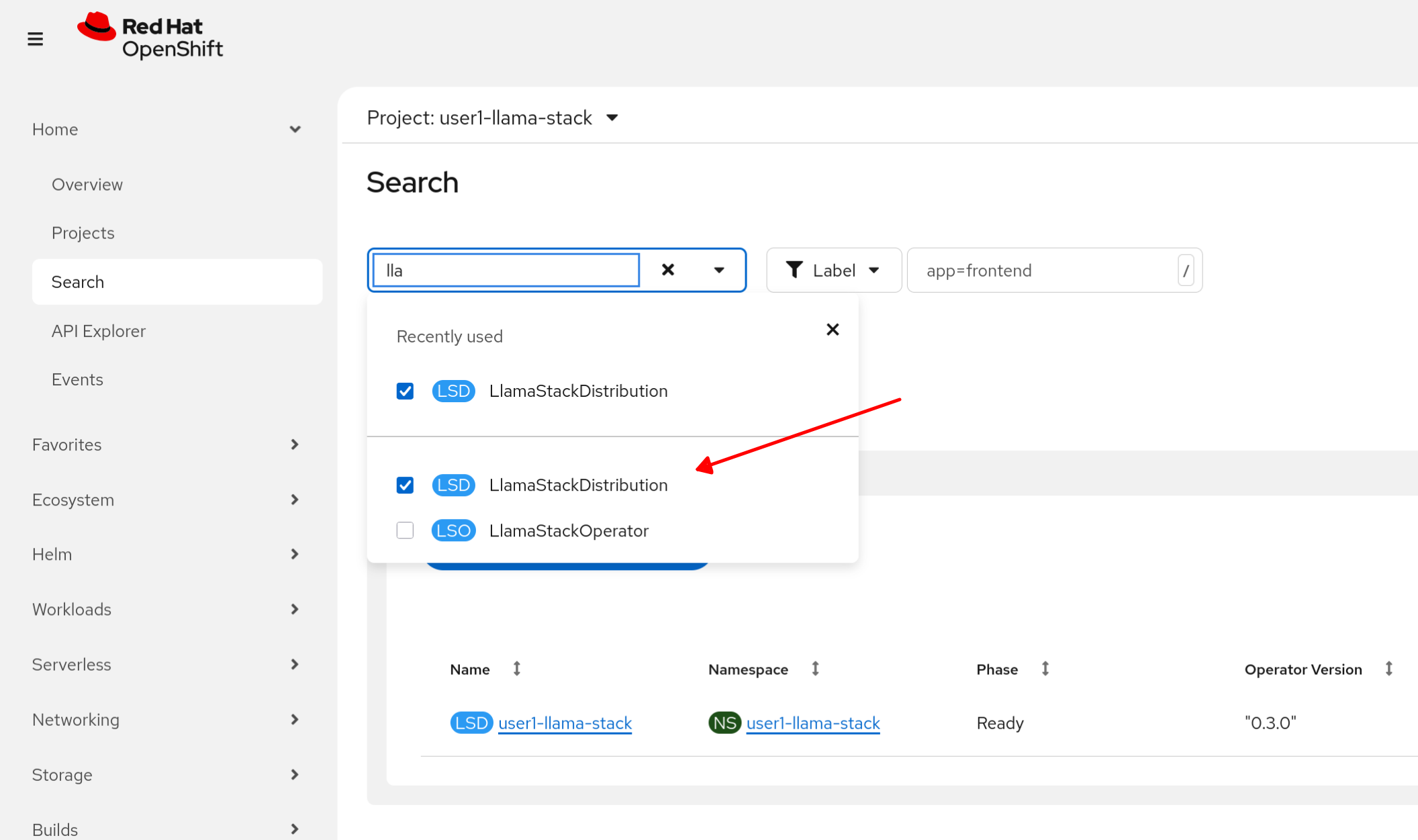Clear the resource search input with X
Viewport: 1418px width, 840px height.
coord(667,270)
